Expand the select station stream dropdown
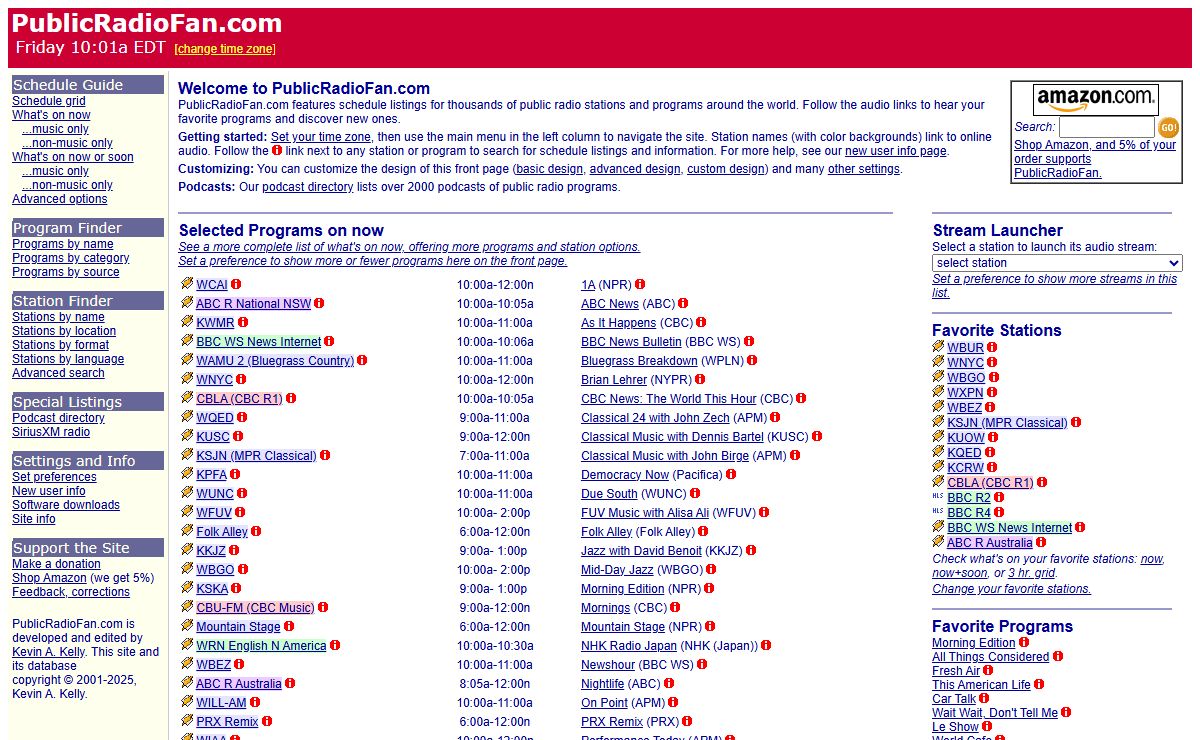Screen dimensions: 1200x740 click(x=1057, y=263)
